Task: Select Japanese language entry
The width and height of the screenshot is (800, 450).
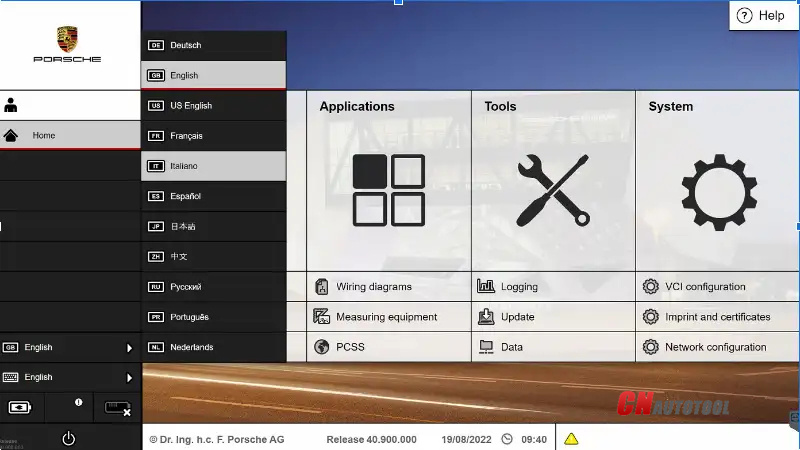Action: click(213, 226)
